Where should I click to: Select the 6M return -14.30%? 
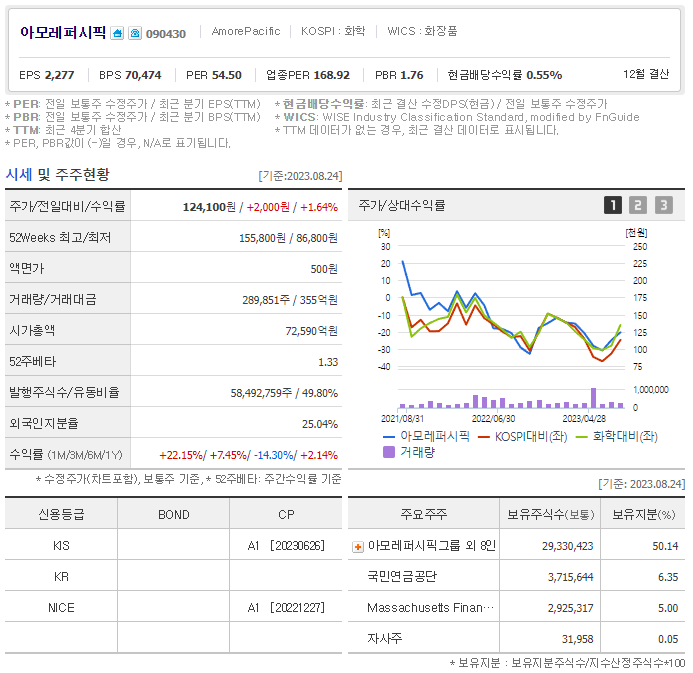click(x=274, y=455)
